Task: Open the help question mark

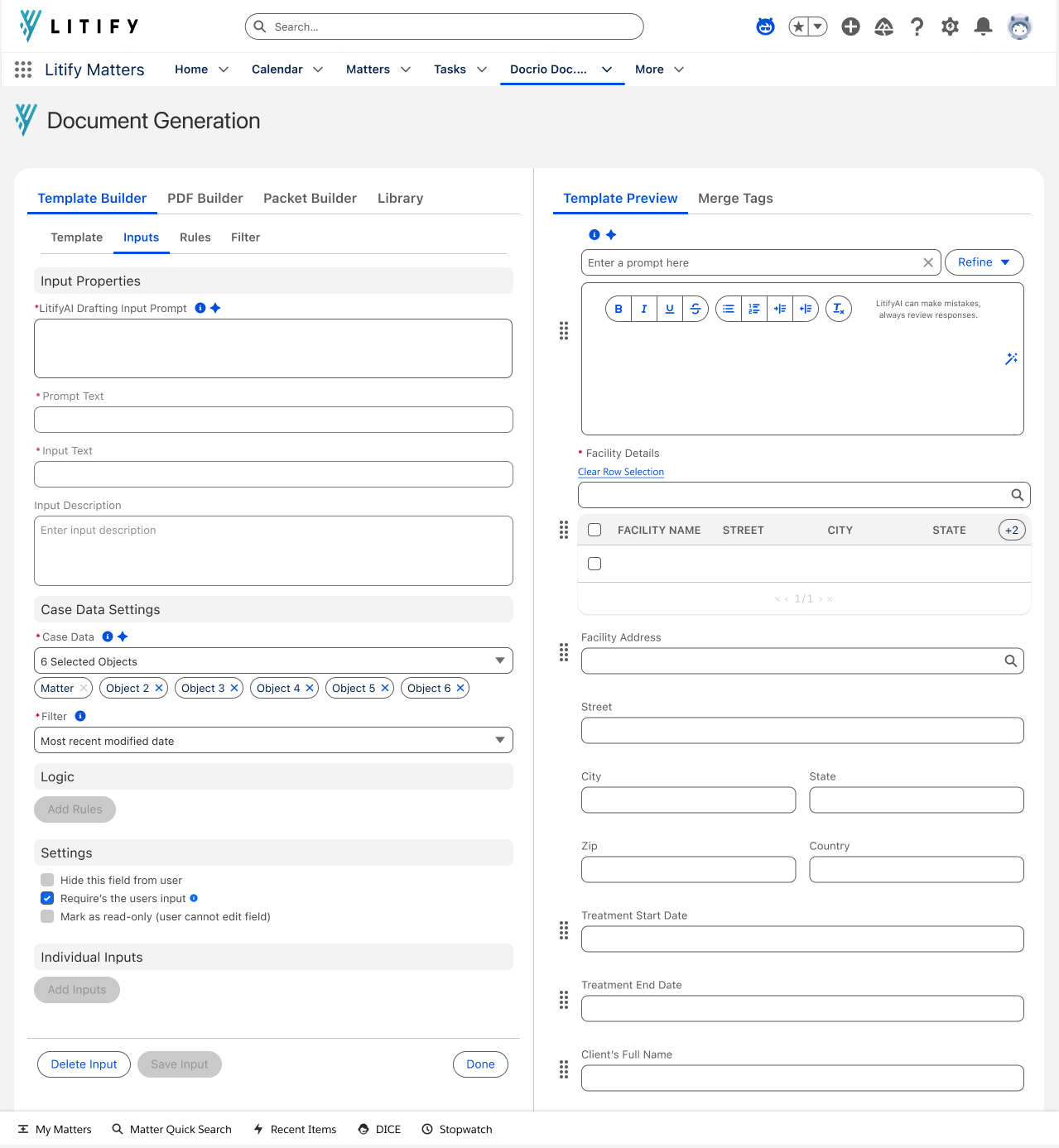Action: (917, 26)
